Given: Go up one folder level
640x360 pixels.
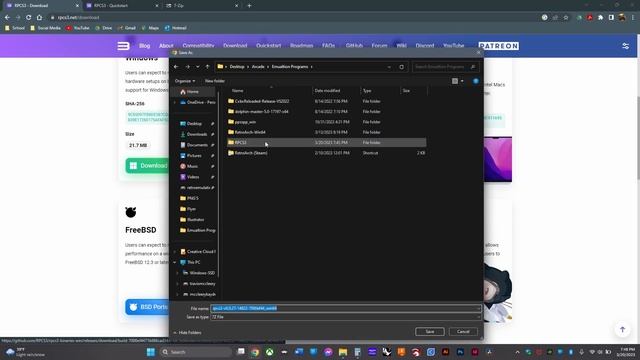Looking at the screenshot, I should [207, 67].
